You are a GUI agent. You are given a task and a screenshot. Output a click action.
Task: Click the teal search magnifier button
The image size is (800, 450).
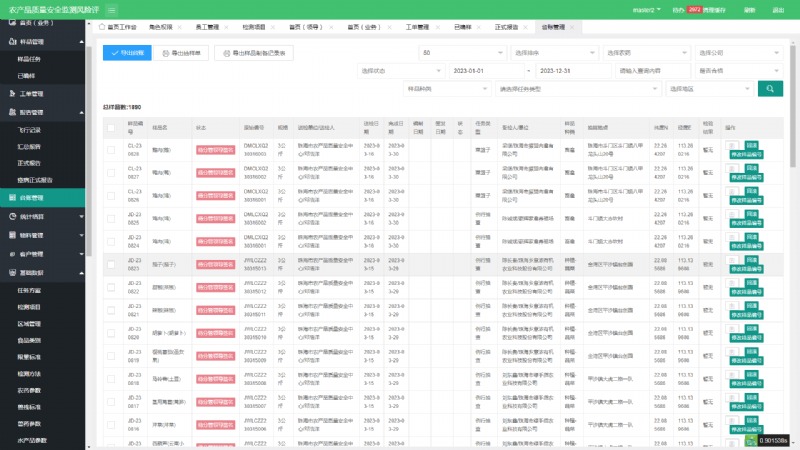[770, 89]
